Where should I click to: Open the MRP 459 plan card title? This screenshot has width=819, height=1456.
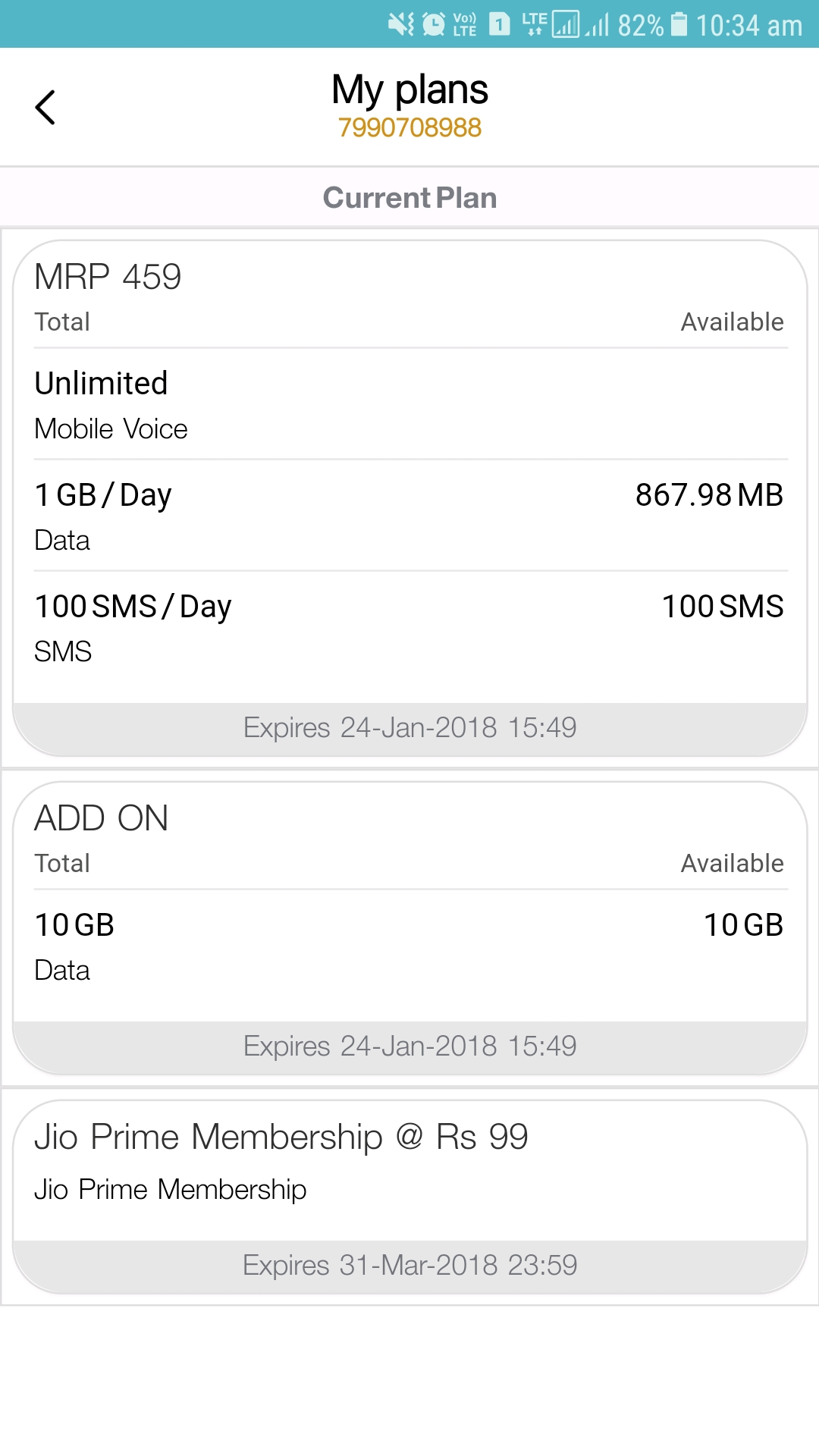click(108, 277)
